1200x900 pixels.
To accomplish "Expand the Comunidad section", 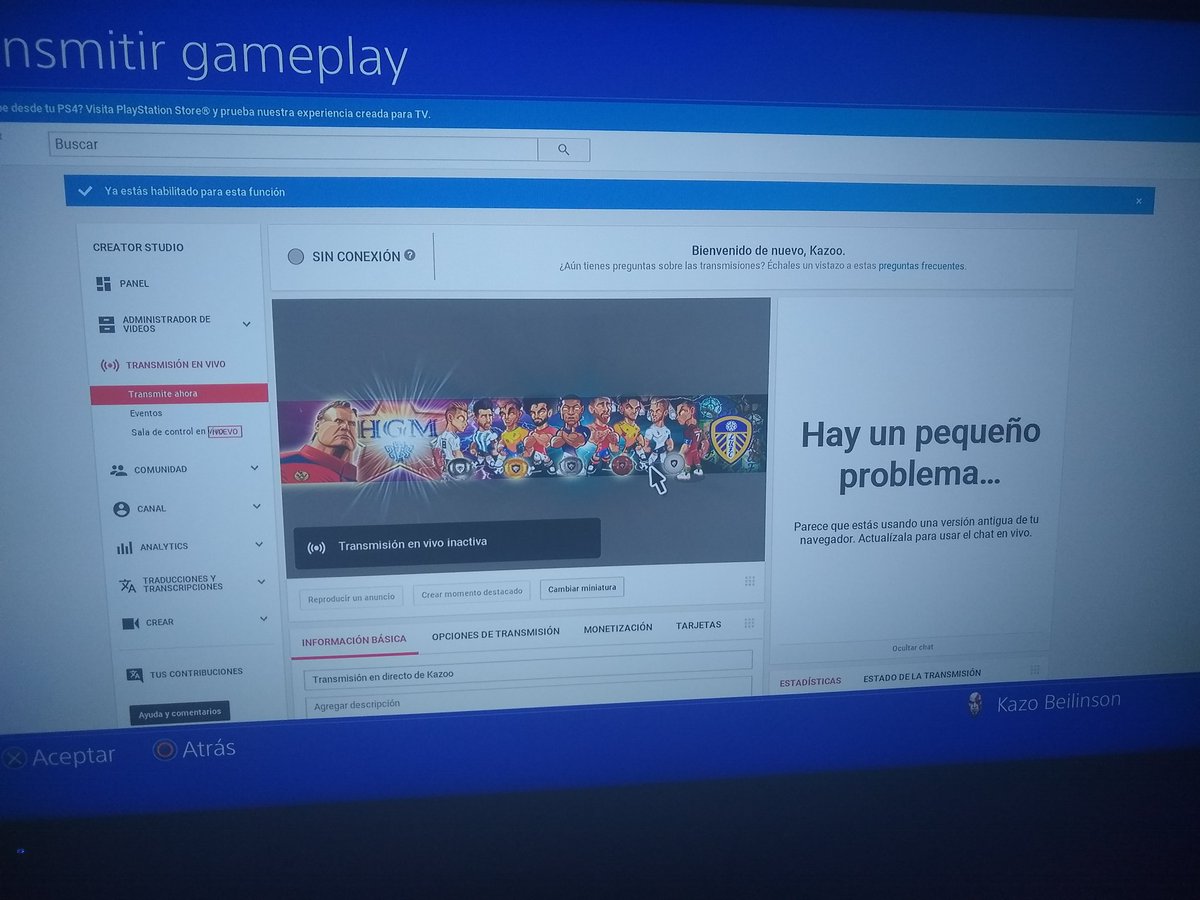I will pos(254,468).
